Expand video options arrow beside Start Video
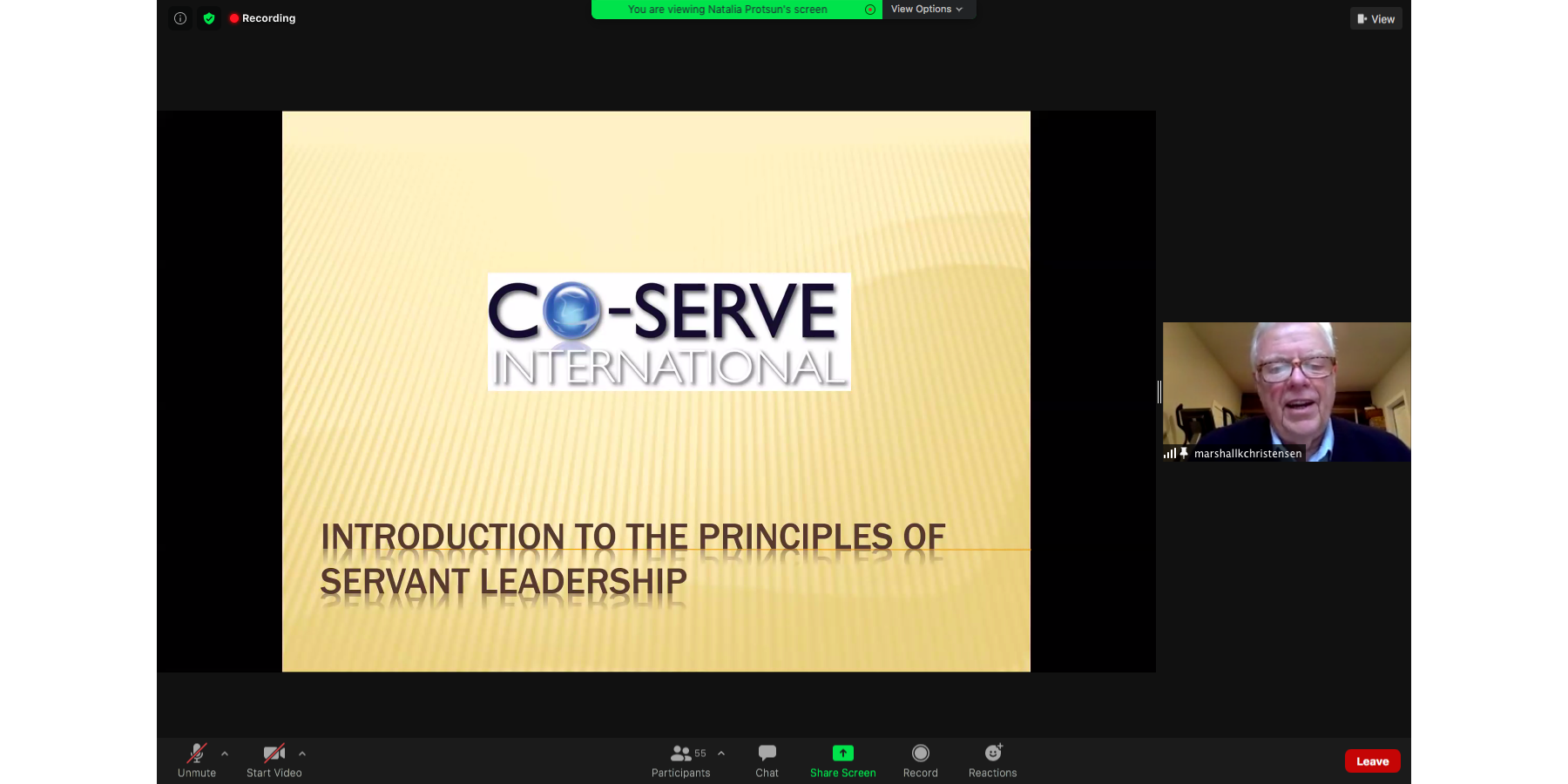The image size is (1568, 784). click(302, 754)
